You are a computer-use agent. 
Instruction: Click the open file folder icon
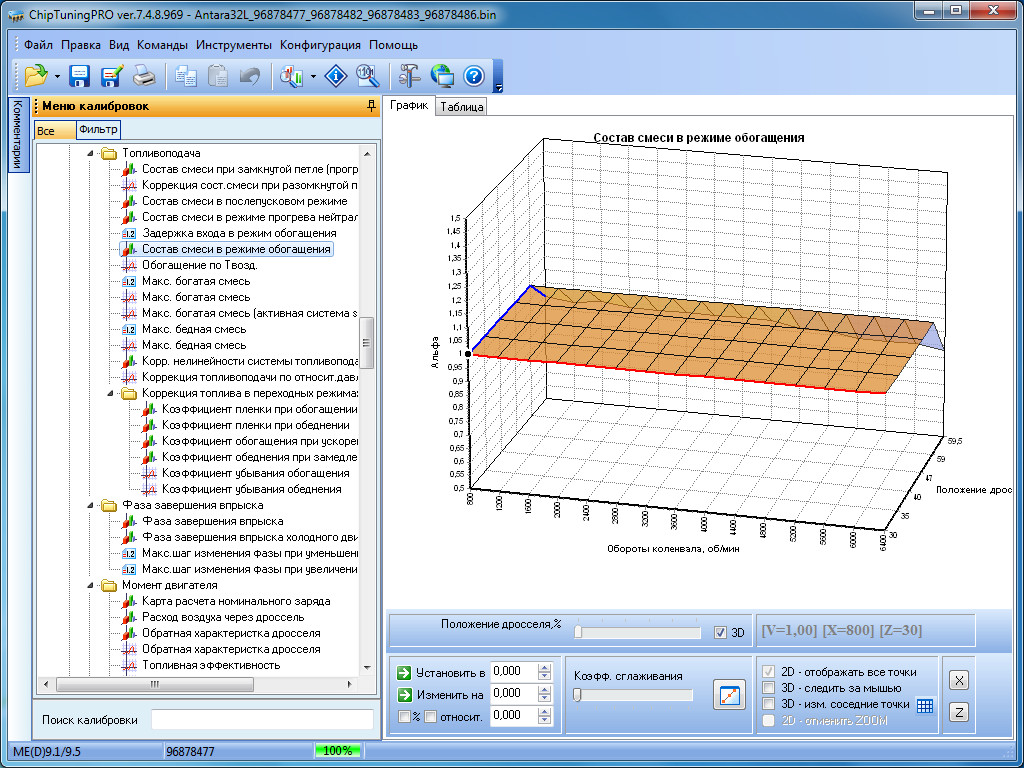click(36, 76)
